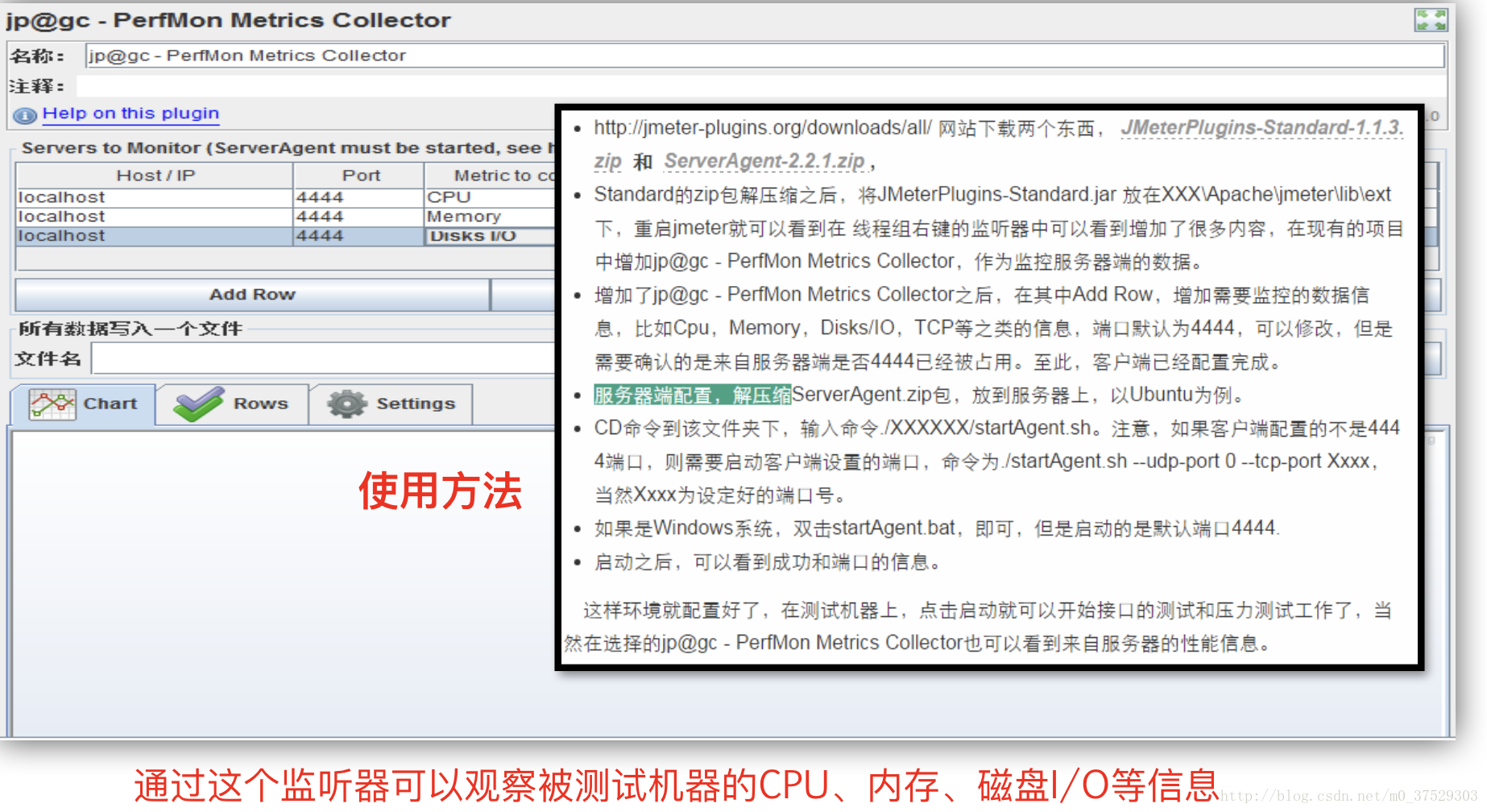The image size is (1487, 812).
Task: Click the 4444 port cell in CPU row
Action: tap(358, 197)
